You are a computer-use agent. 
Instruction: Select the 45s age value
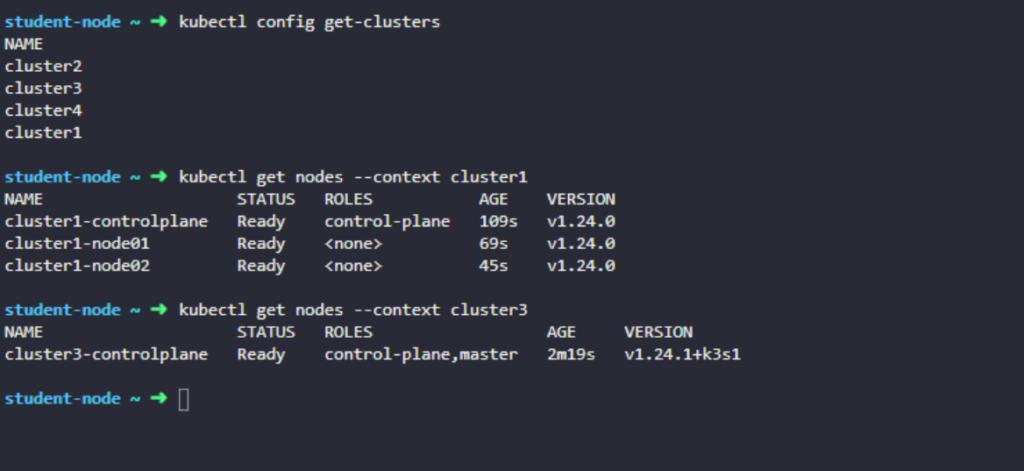pyautogui.click(x=493, y=265)
